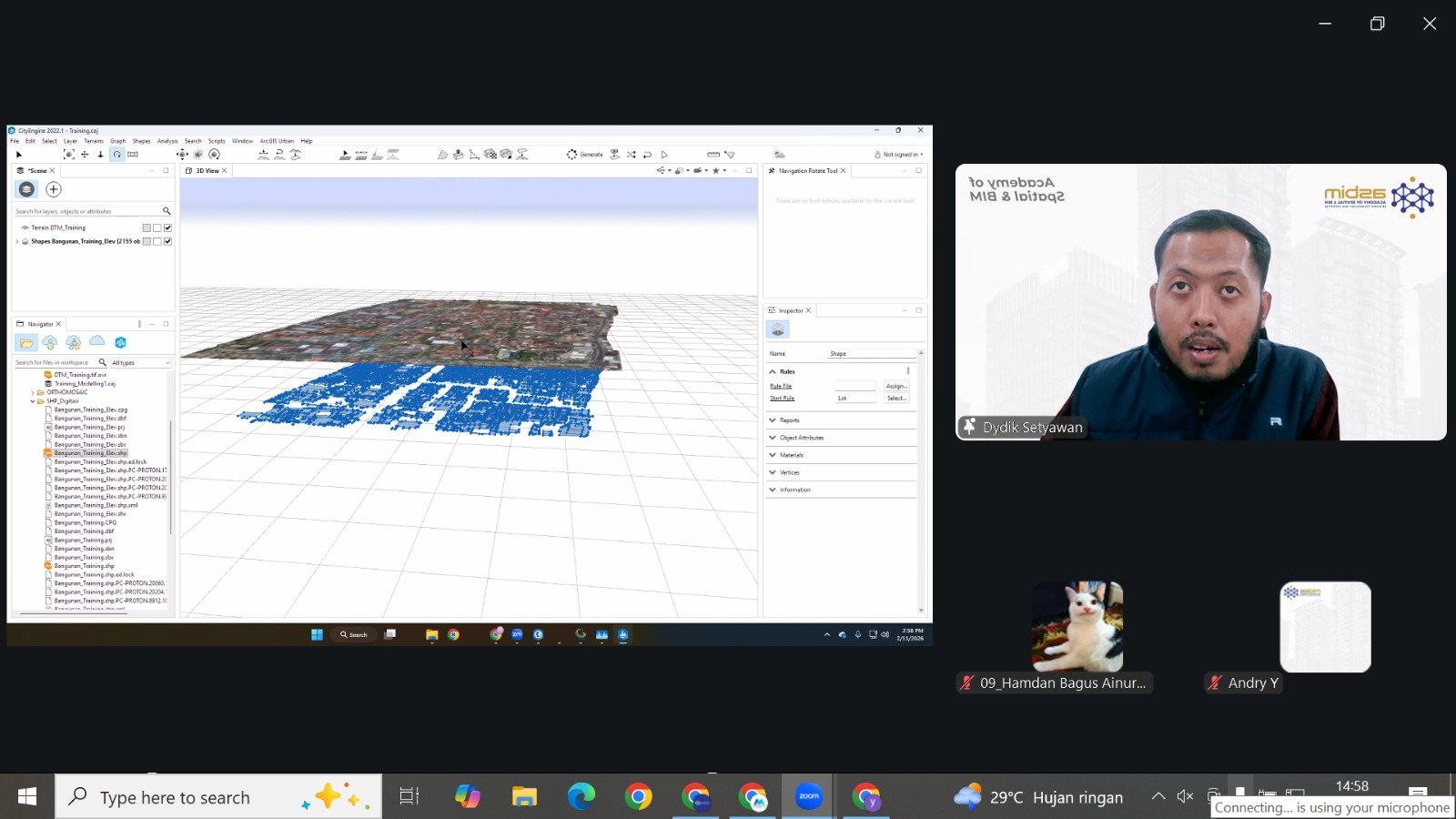1456x819 pixels.
Task: Open the bookmarks star icon in 3D View
Action: pyautogui.click(x=716, y=171)
